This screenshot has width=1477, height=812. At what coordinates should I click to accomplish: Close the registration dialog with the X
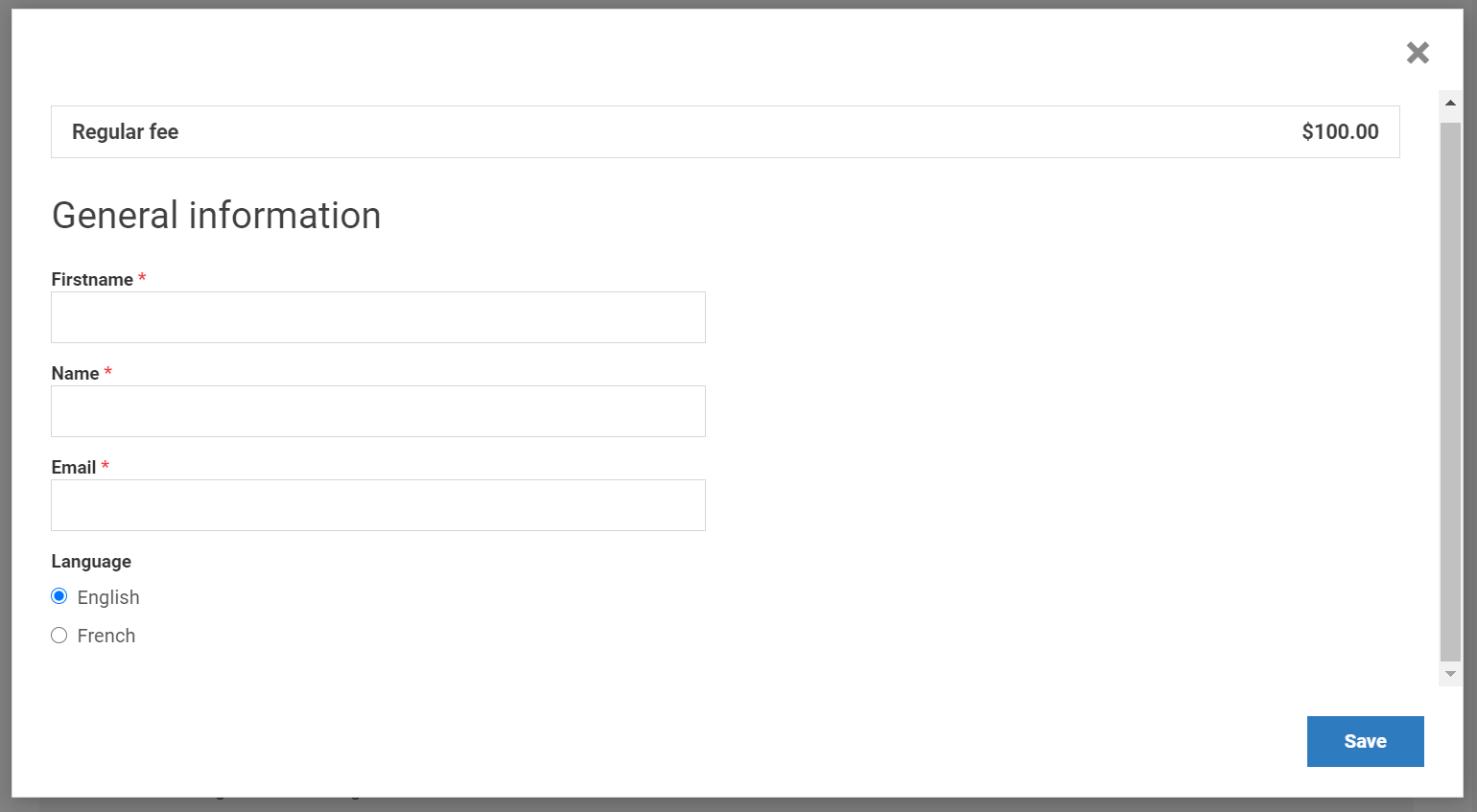[x=1418, y=53]
